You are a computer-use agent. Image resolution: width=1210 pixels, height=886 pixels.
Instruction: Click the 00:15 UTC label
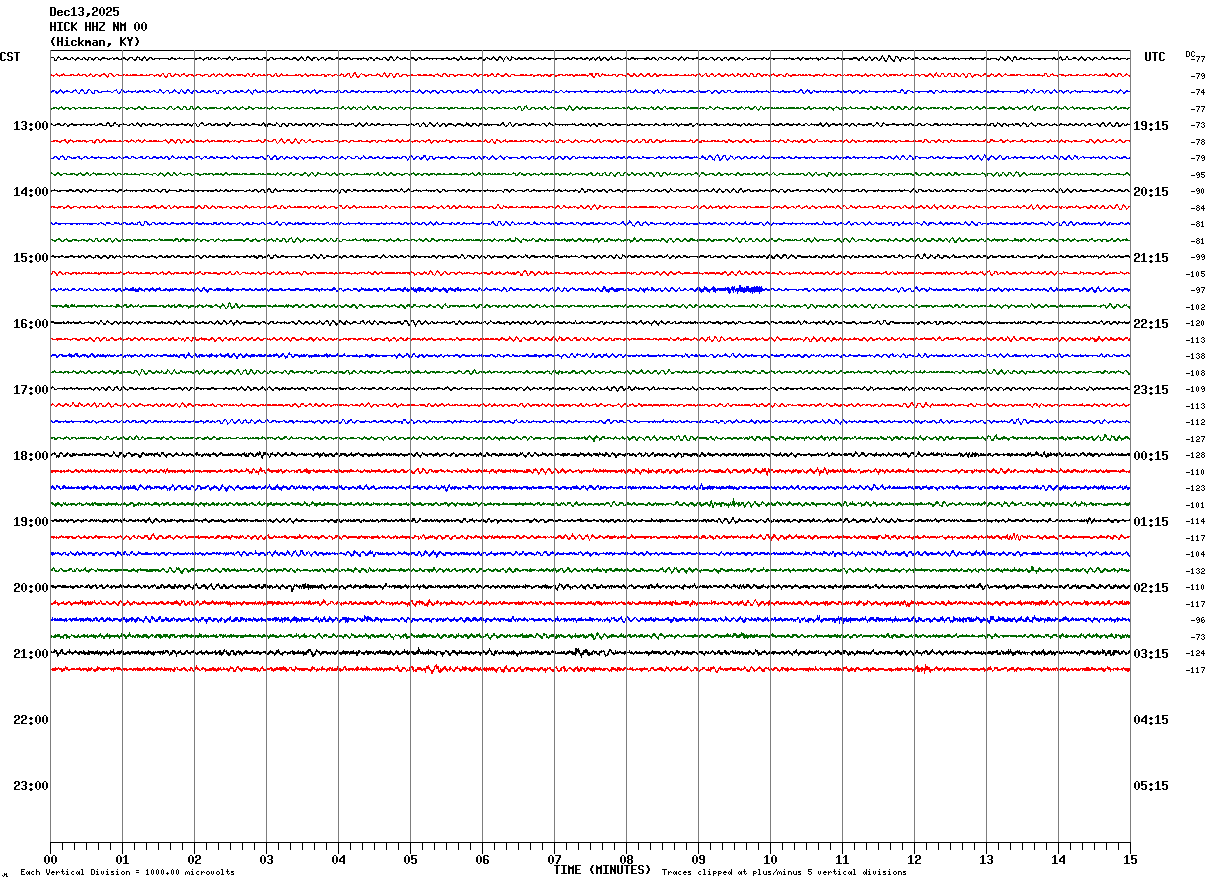tap(1150, 456)
